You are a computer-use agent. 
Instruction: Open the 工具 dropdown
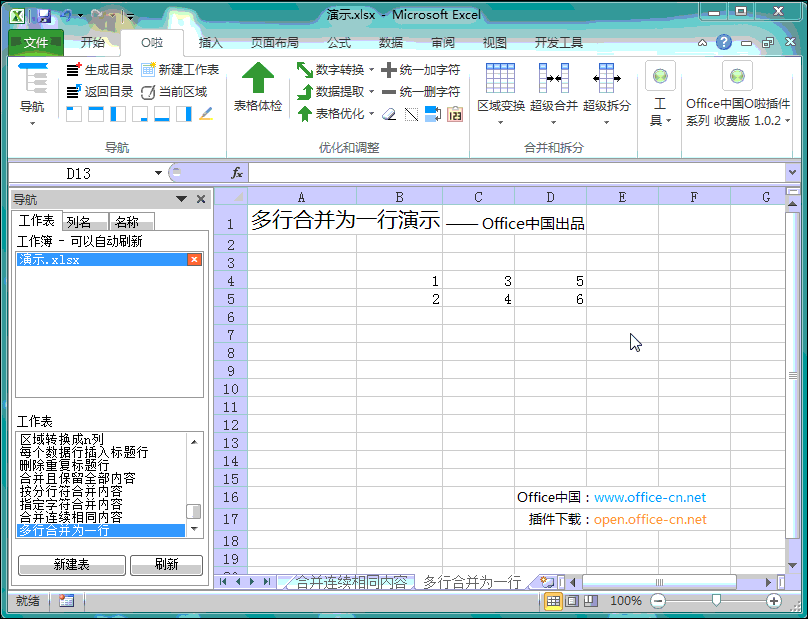click(x=661, y=94)
